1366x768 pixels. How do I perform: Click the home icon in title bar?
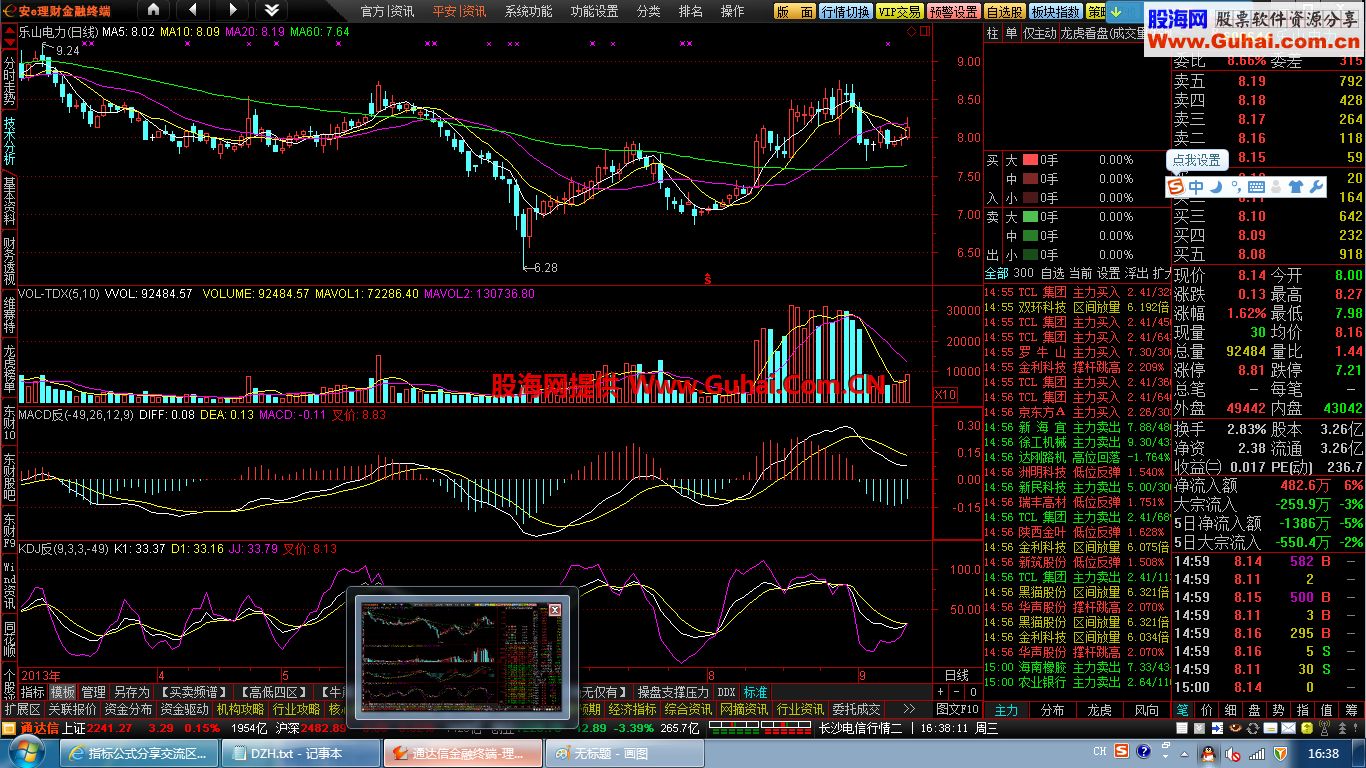[153, 10]
